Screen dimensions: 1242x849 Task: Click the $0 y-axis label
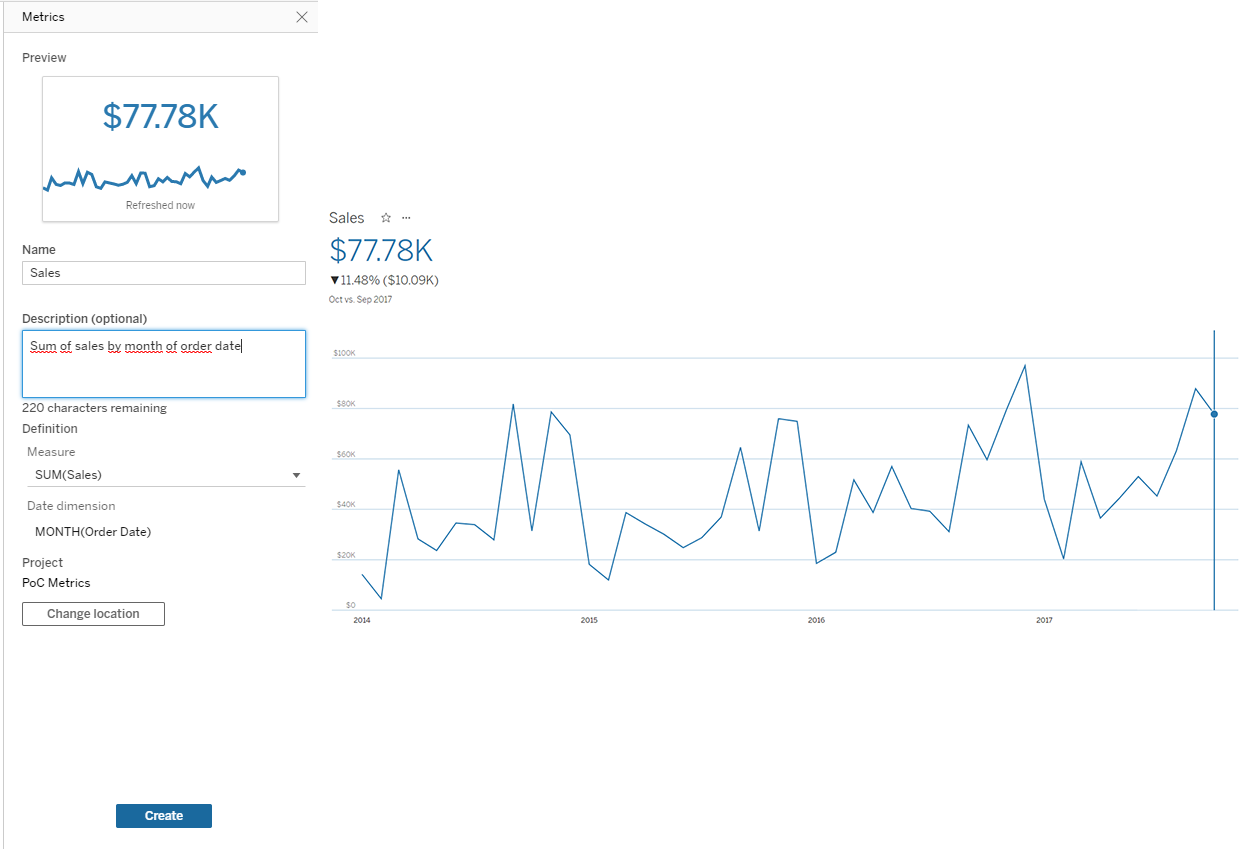click(350, 605)
